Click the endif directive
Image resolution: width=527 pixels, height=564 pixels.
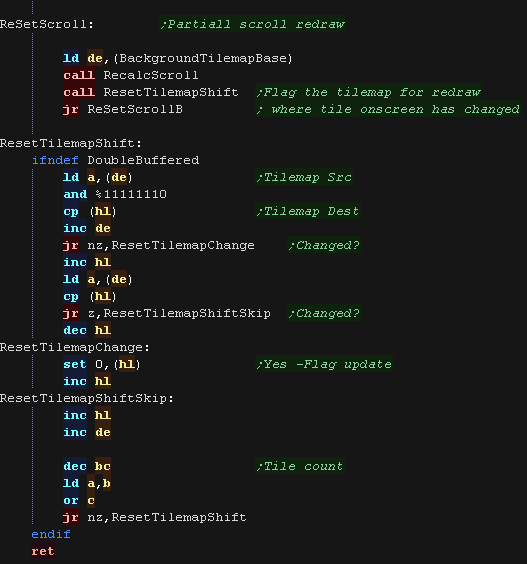tap(51, 535)
